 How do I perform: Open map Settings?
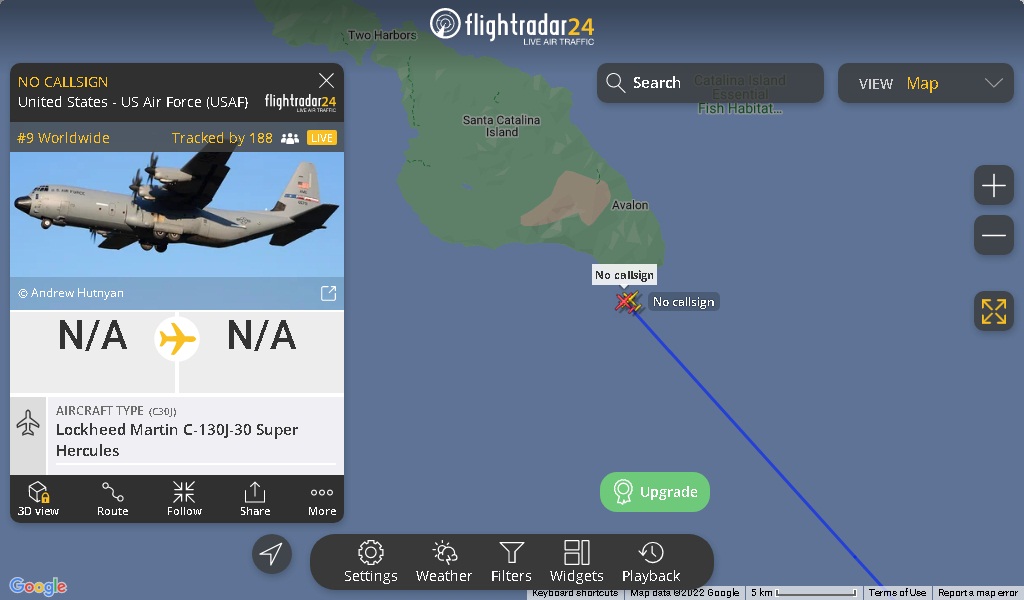[370, 561]
